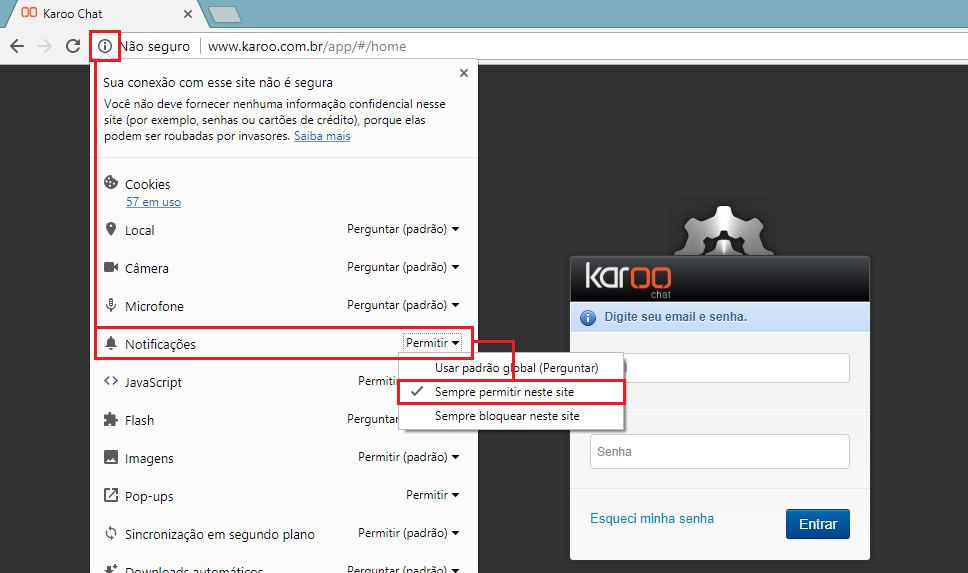Click the Notificações bell icon
968x573 pixels.
click(x=111, y=343)
